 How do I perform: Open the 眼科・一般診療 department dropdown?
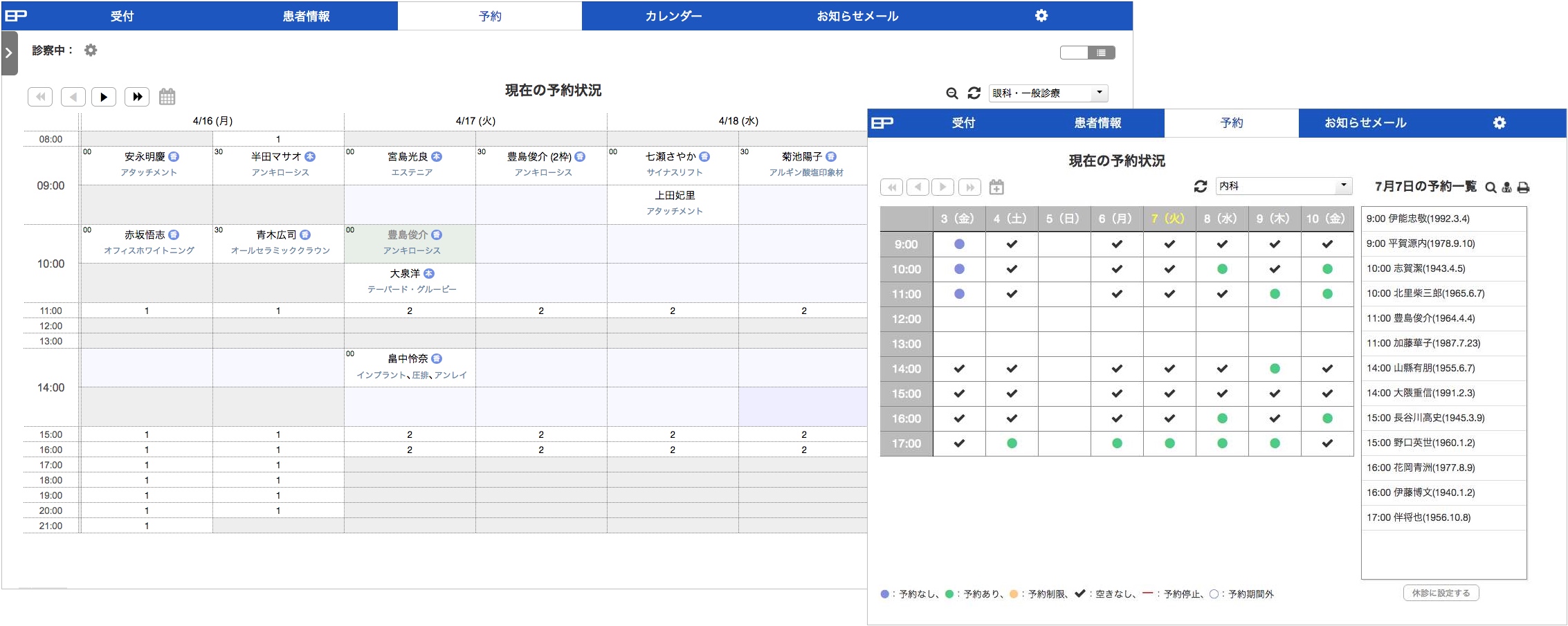(x=1048, y=93)
